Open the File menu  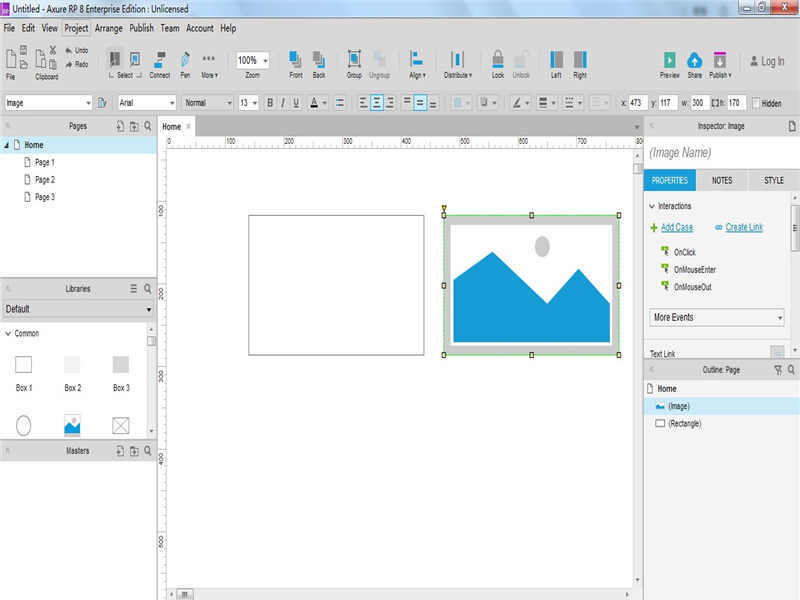pos(9,28)
